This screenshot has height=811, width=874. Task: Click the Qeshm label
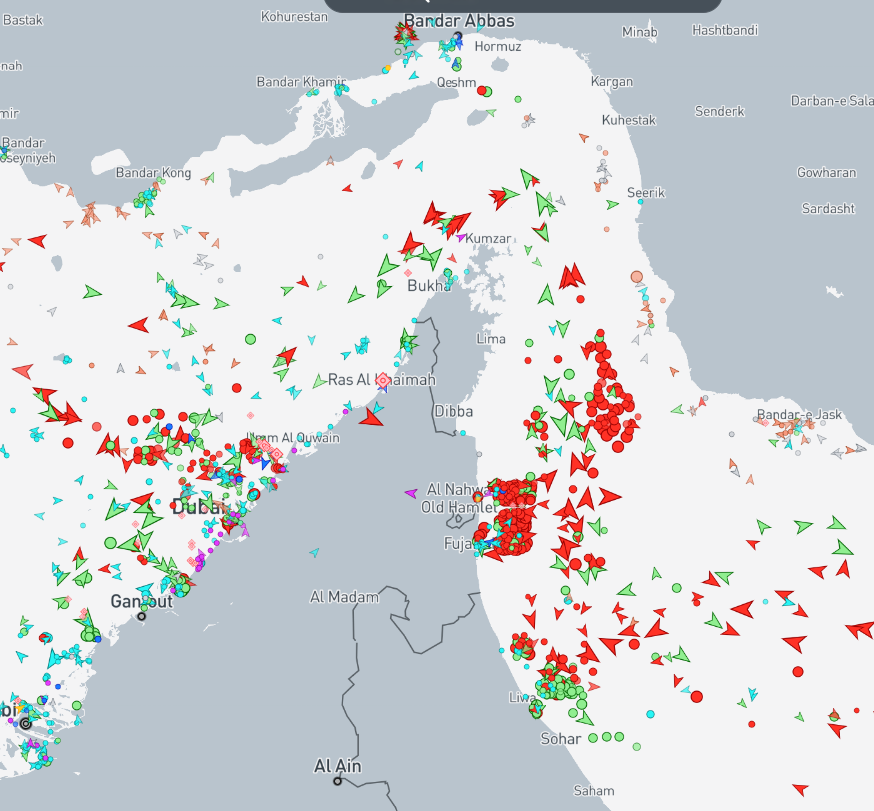pos(457,82)
